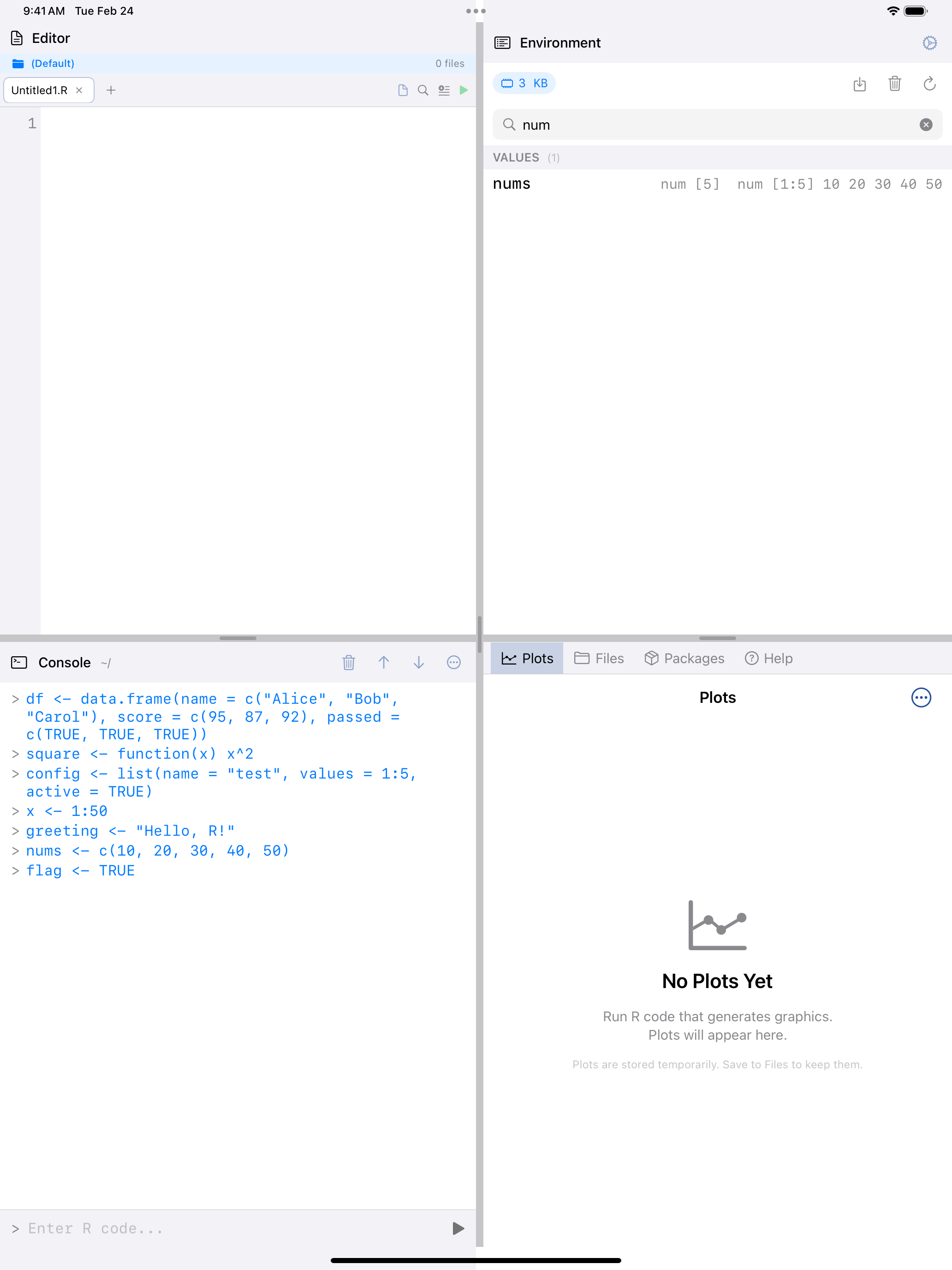This screenshot has width=952, height=1270.
Task: Clear the console with the trash icon
Action: coord(349,662)
